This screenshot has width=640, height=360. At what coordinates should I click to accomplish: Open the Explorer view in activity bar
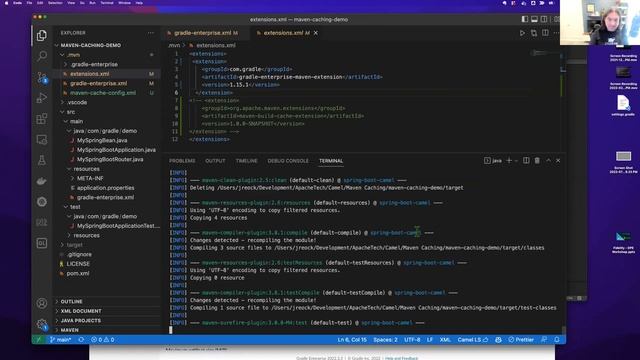(x=42, y=36)
